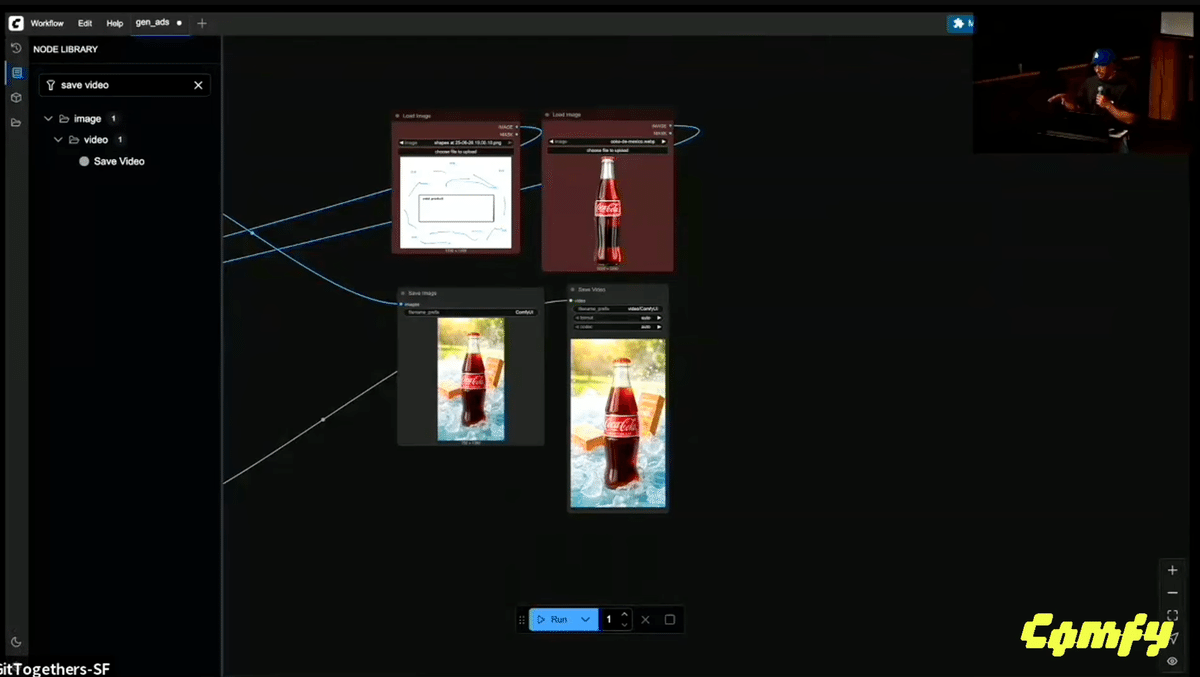Click the filter icon in search box

click(x=51, y=85)
